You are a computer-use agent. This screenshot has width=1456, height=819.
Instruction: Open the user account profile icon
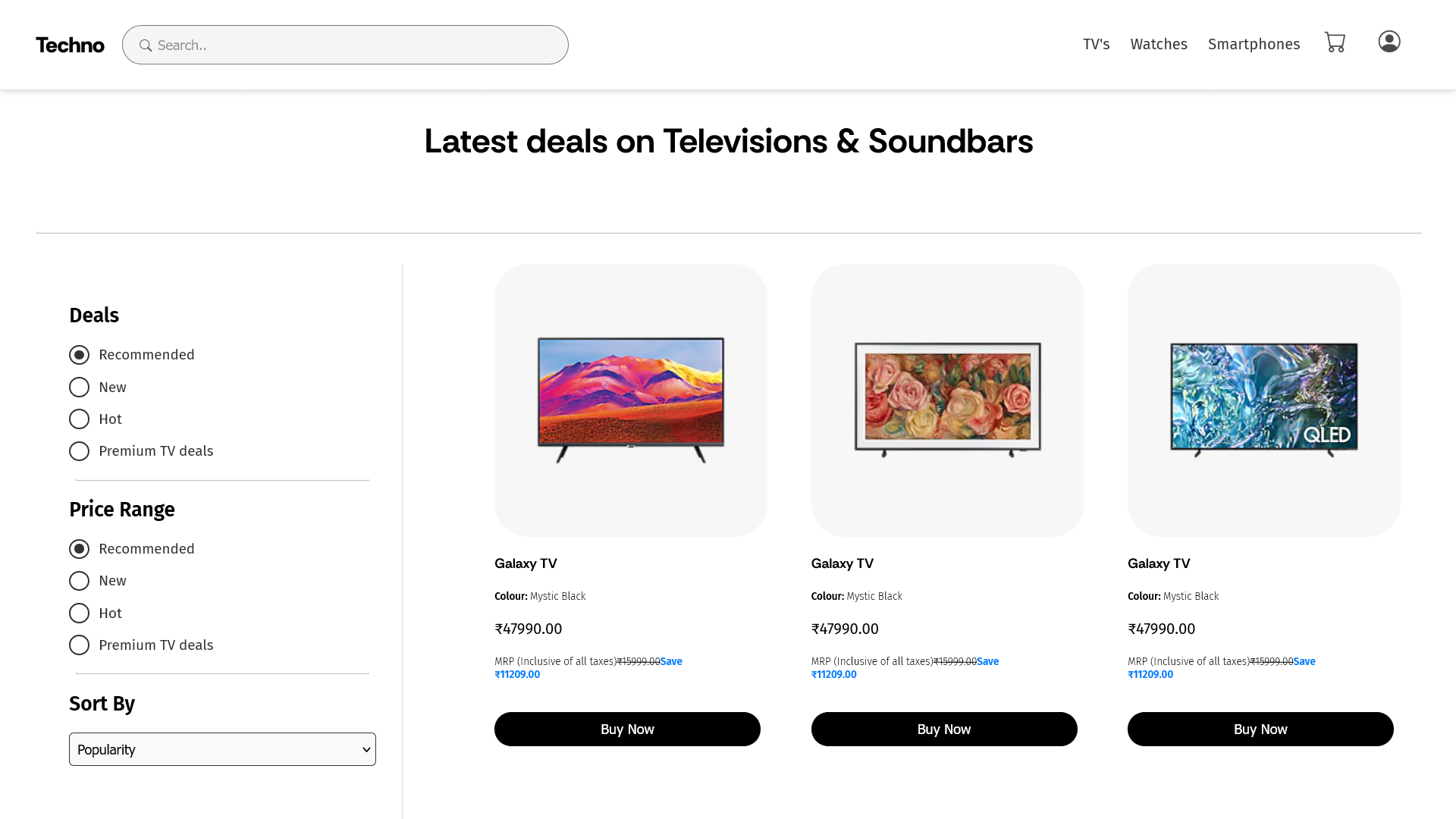(x=1389, y=42)
